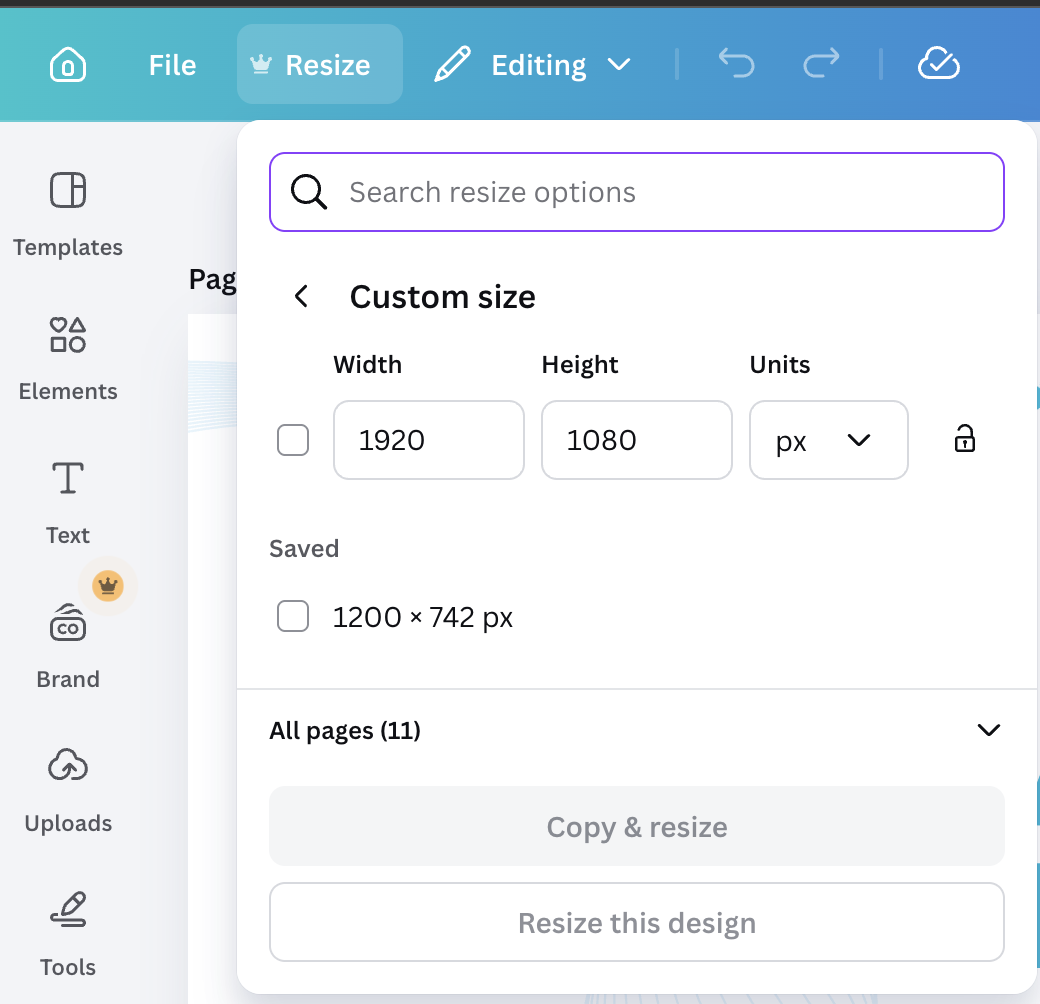Go back from Custom size panel
Screen dimensions: 1040x1004
(301, 297)
